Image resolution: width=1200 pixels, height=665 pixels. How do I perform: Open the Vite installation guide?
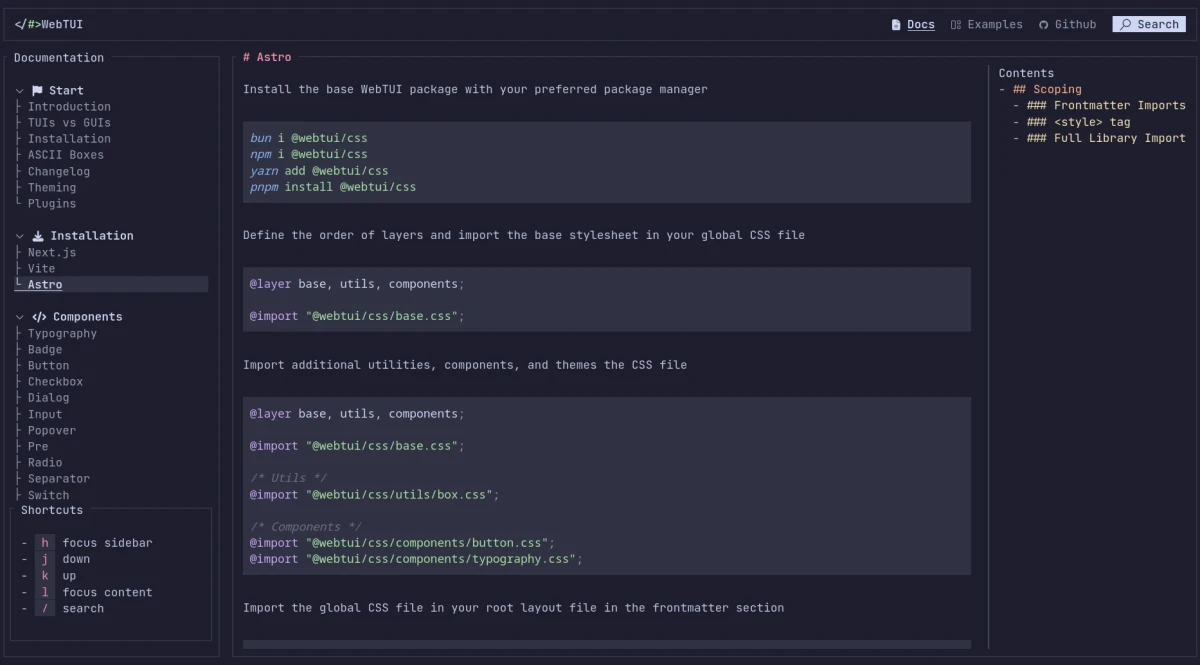[42, 268]
